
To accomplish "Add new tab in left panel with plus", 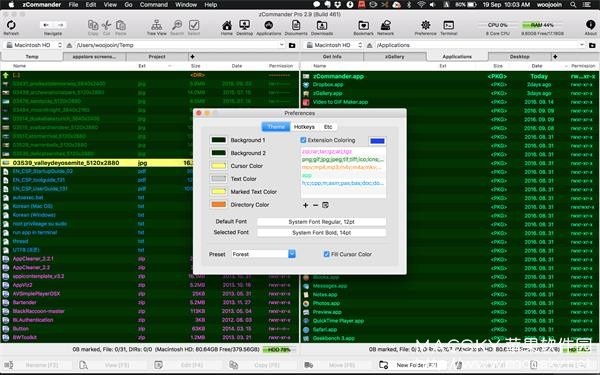I will point(192,57).
